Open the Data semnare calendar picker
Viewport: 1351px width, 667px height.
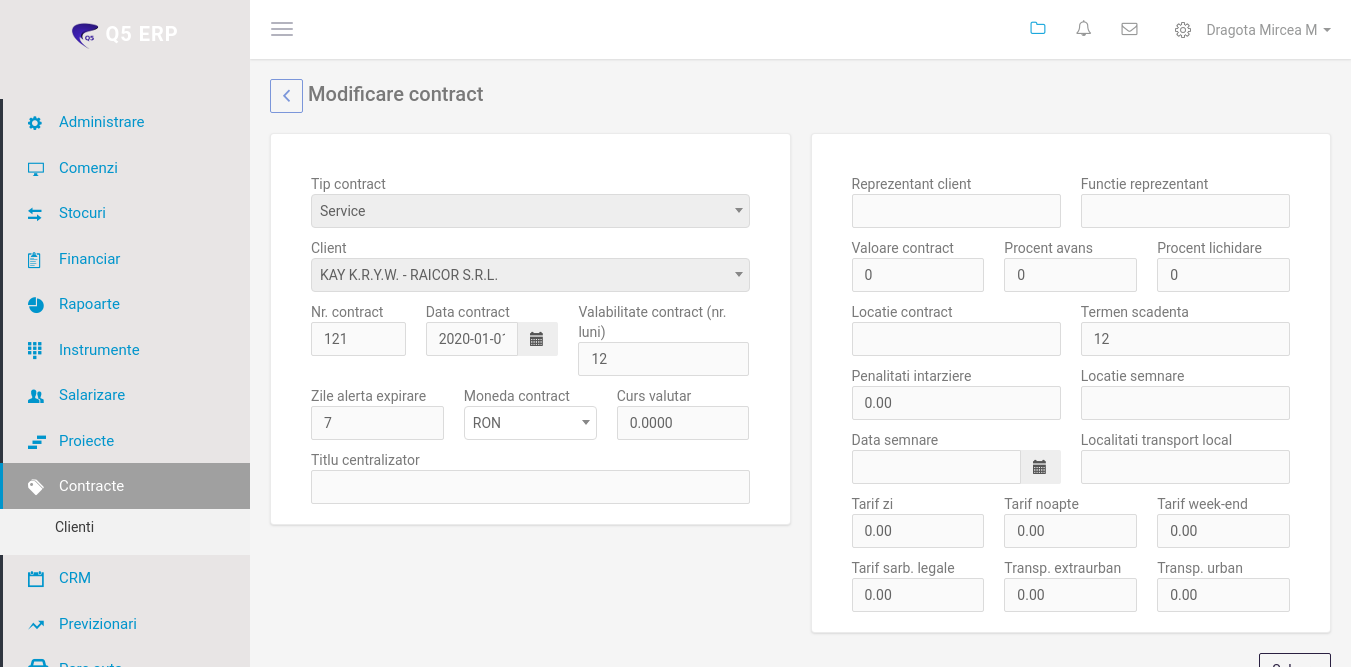(1039, 467)
